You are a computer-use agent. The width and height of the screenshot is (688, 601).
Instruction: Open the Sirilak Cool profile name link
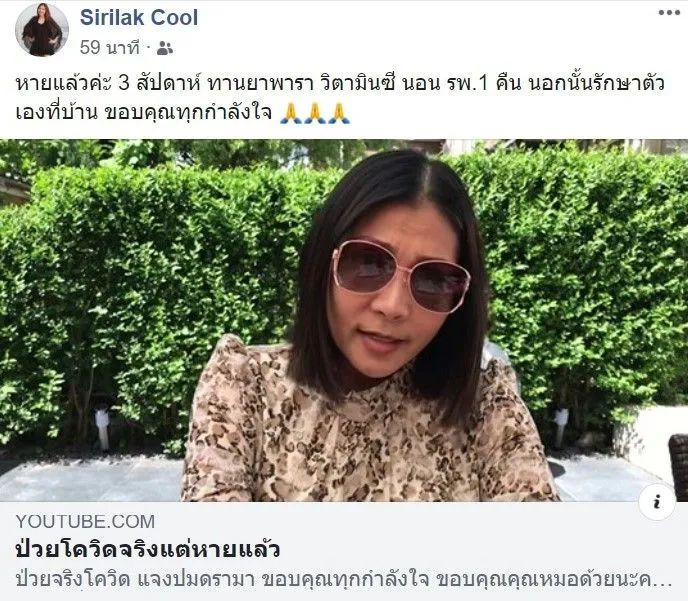tap(139, 18)
